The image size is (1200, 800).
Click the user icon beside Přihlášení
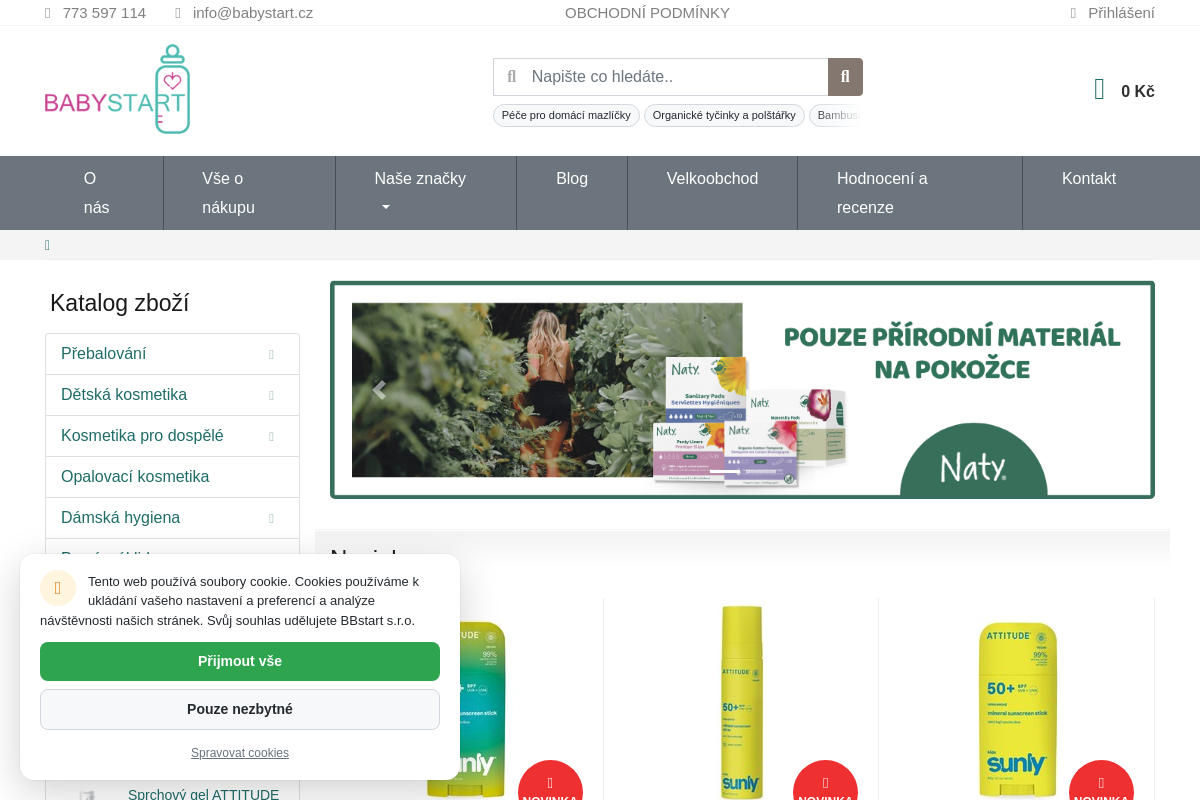[1074, 13]
